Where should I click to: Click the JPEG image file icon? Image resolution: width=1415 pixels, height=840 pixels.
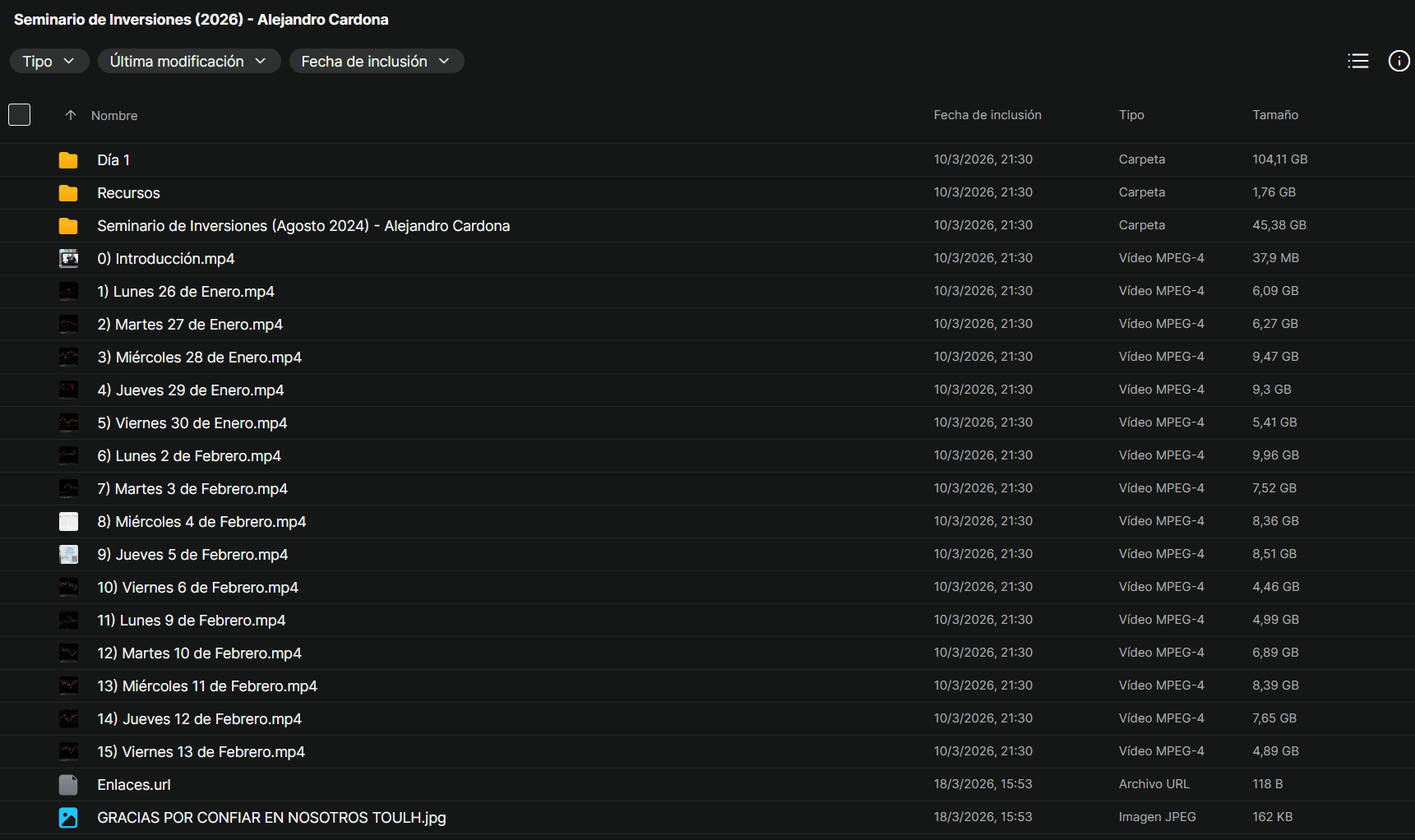[68, 818]
